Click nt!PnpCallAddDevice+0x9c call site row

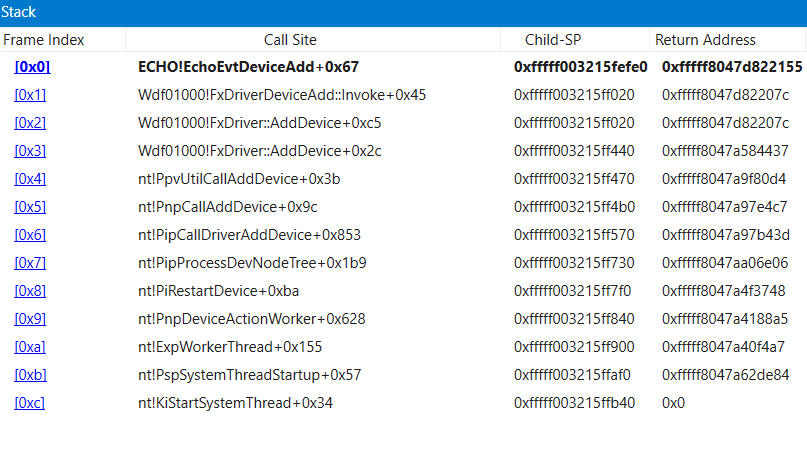click(227, 207)
